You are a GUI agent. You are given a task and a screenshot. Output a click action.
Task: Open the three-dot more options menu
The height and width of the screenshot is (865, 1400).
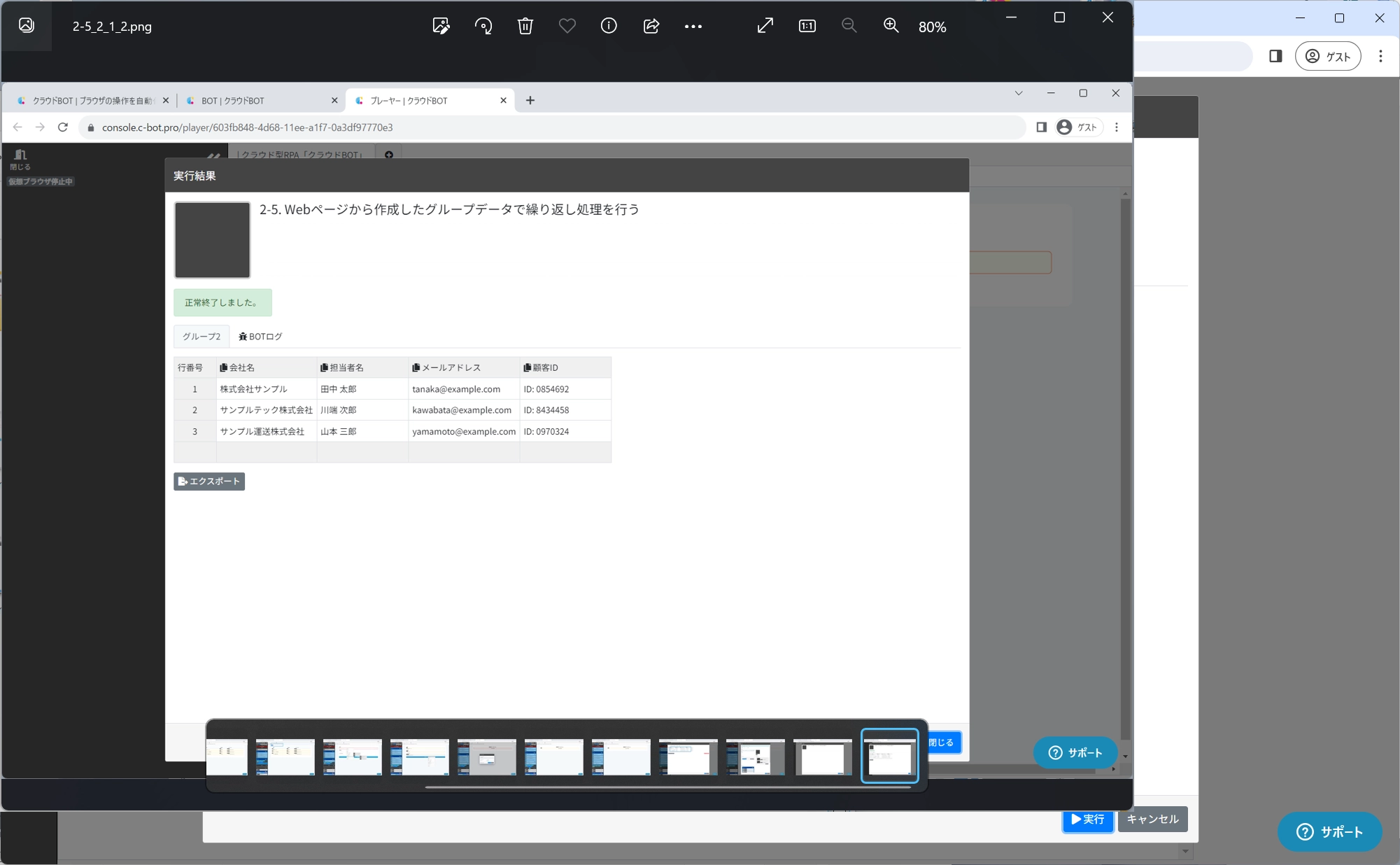(x=693, y=26)
